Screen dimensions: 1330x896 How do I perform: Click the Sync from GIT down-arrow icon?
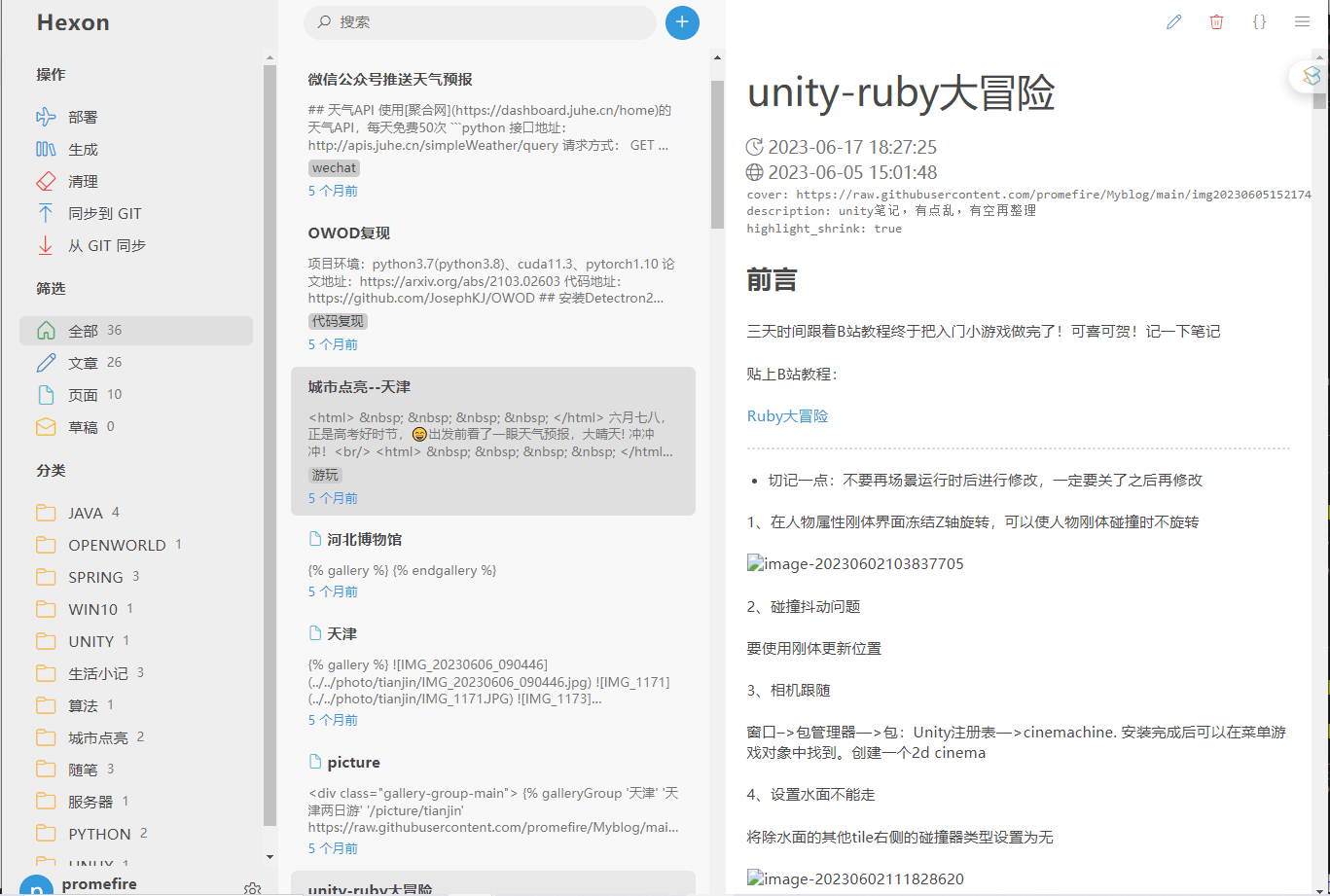pyautogui.click(x=46, y=245)
